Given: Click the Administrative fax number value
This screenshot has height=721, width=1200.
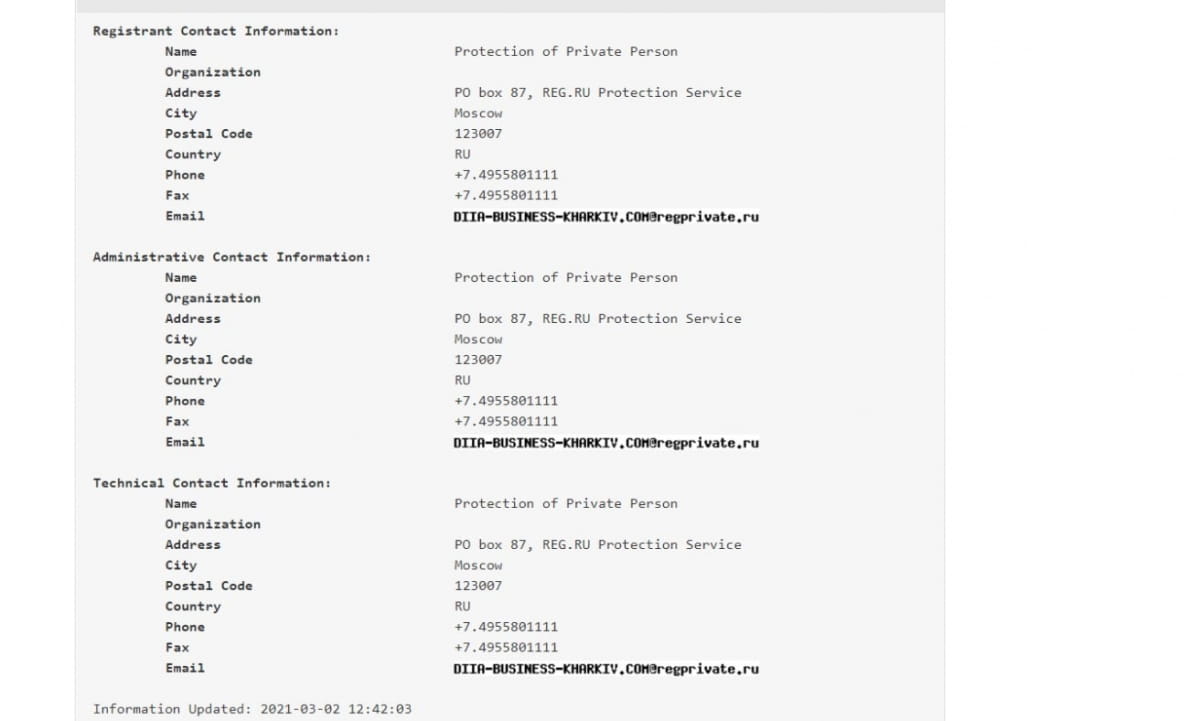Looking at the screenshot, I should (x=506, y=421).
